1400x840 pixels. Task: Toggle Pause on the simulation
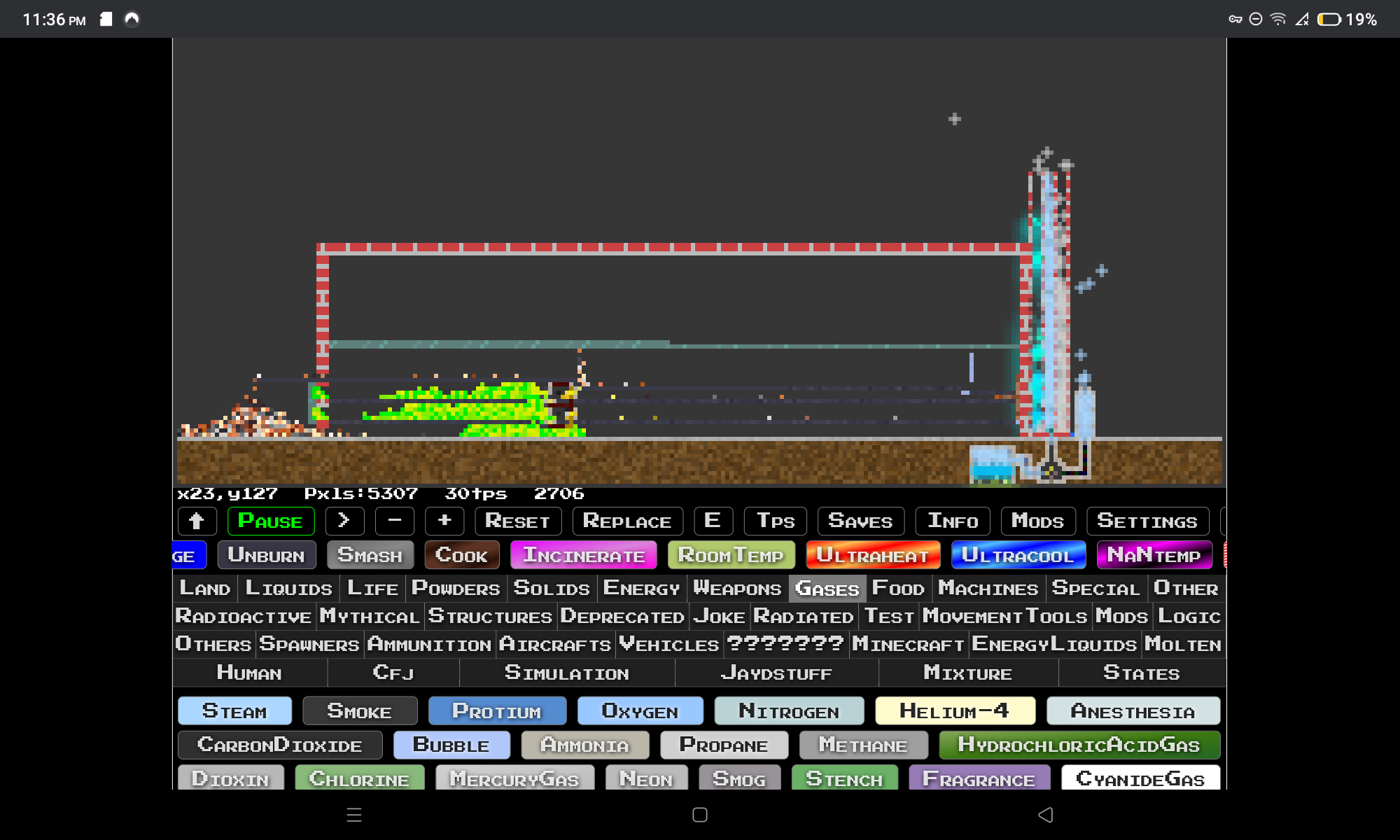(271, 521)
